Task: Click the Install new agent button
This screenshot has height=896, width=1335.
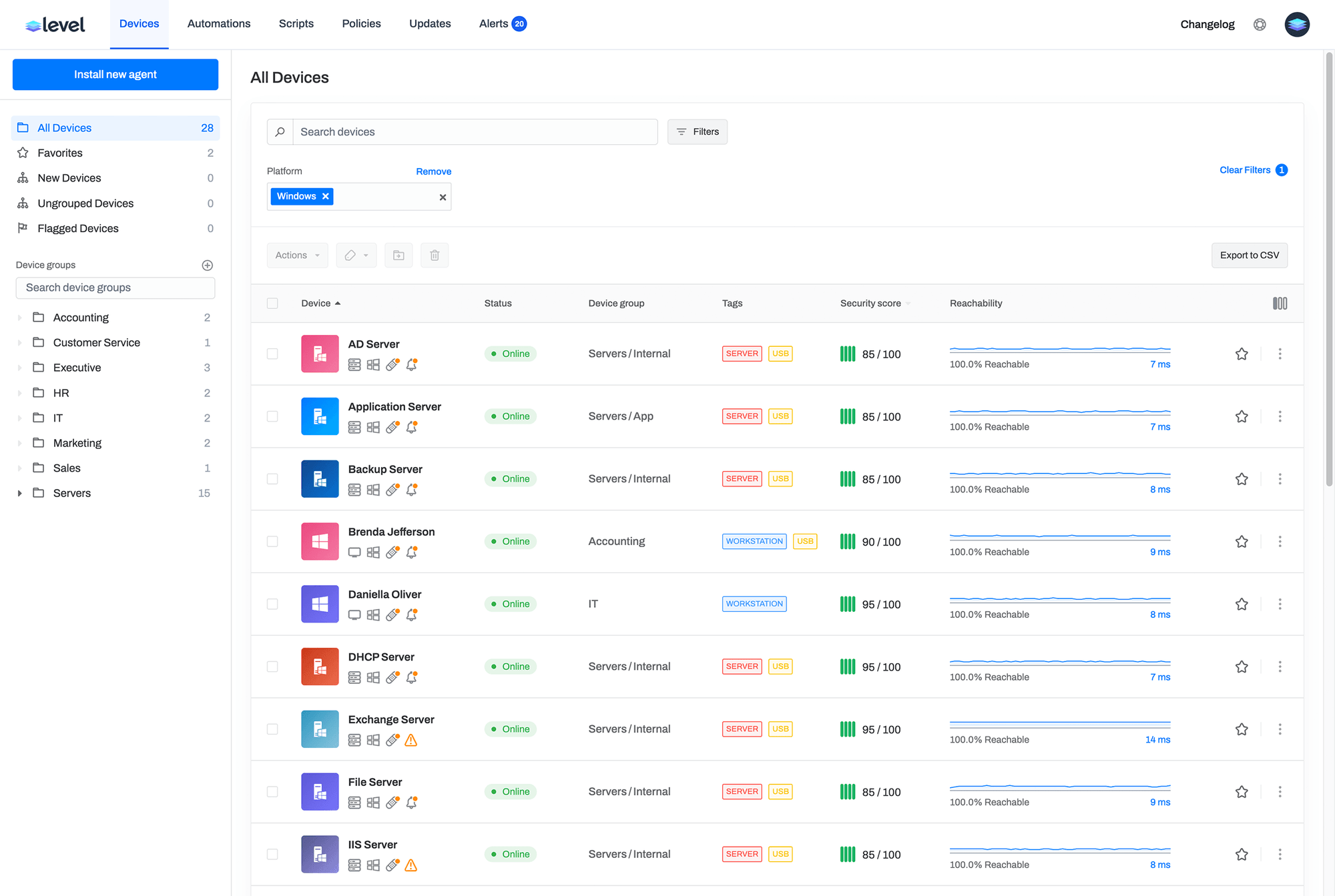Action: pyautogui.click(x=115, y=75)
